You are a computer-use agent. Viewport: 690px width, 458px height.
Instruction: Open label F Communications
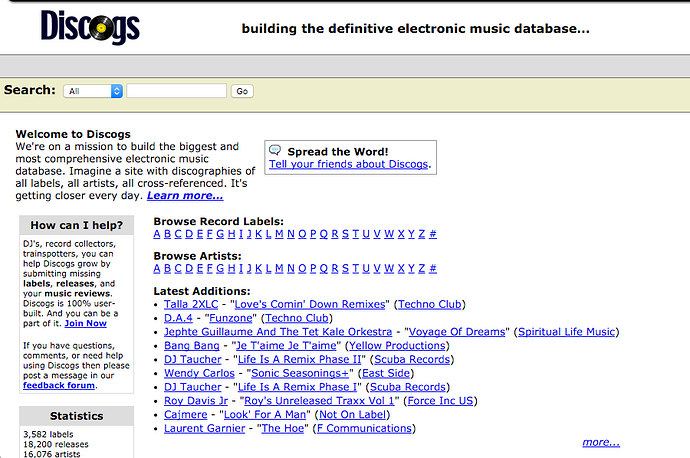tap(364, 429)
